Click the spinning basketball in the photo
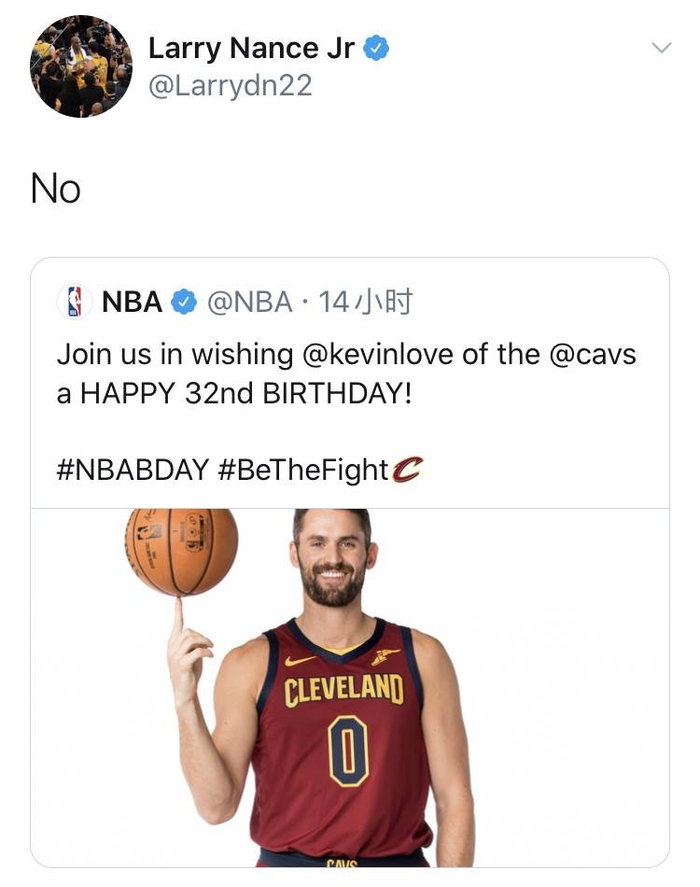Viewport: 700px width, 887px height. pos(181,551)
